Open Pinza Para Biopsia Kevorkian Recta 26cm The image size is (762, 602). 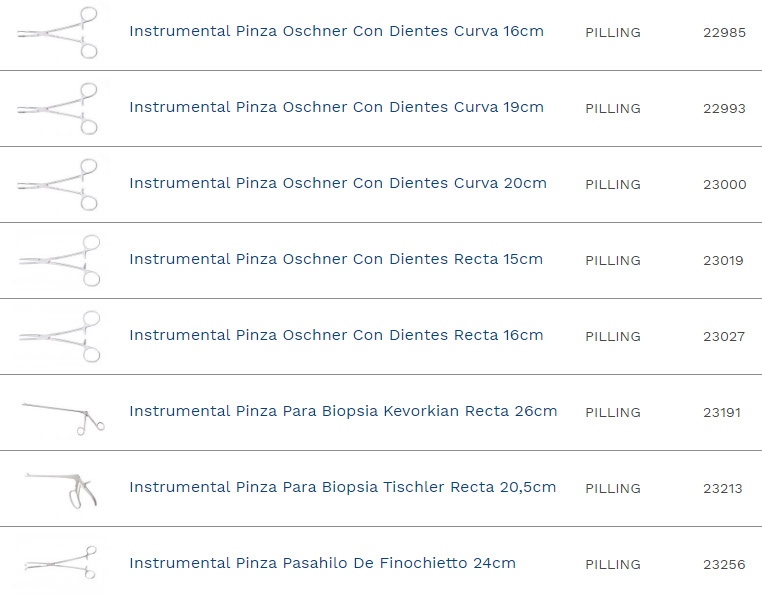point(343,411)
